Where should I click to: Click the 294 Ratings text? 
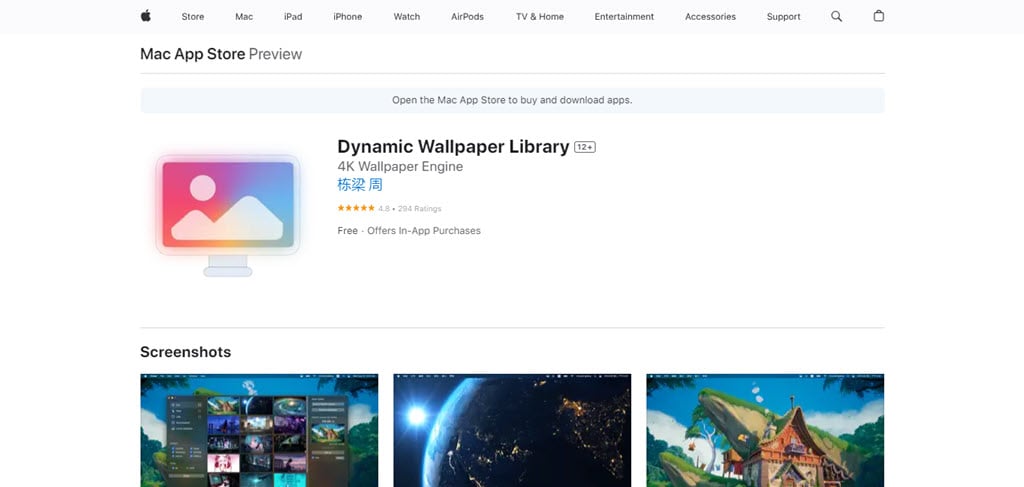419,209
